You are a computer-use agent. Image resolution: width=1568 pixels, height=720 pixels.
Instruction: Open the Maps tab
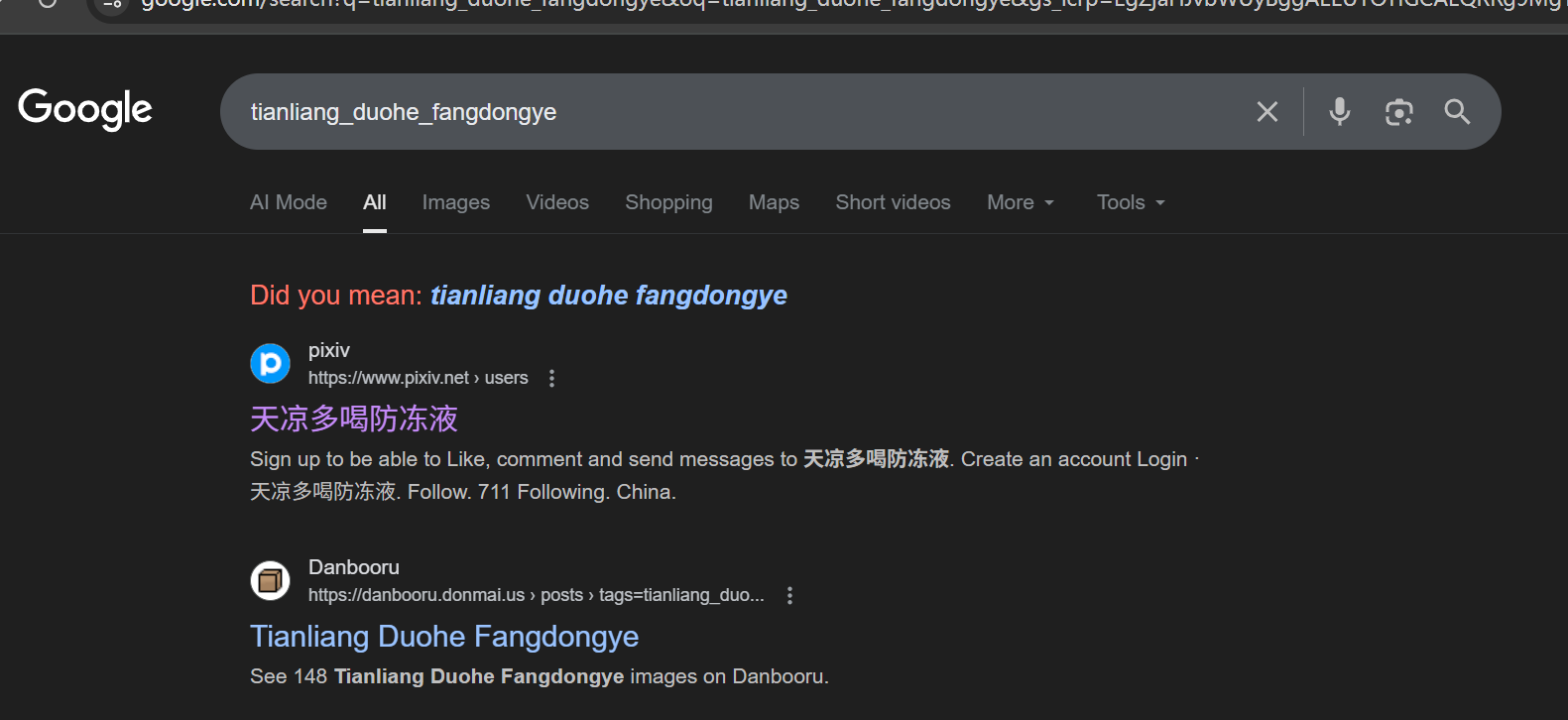pyautogui.click(x=774, y=202)
